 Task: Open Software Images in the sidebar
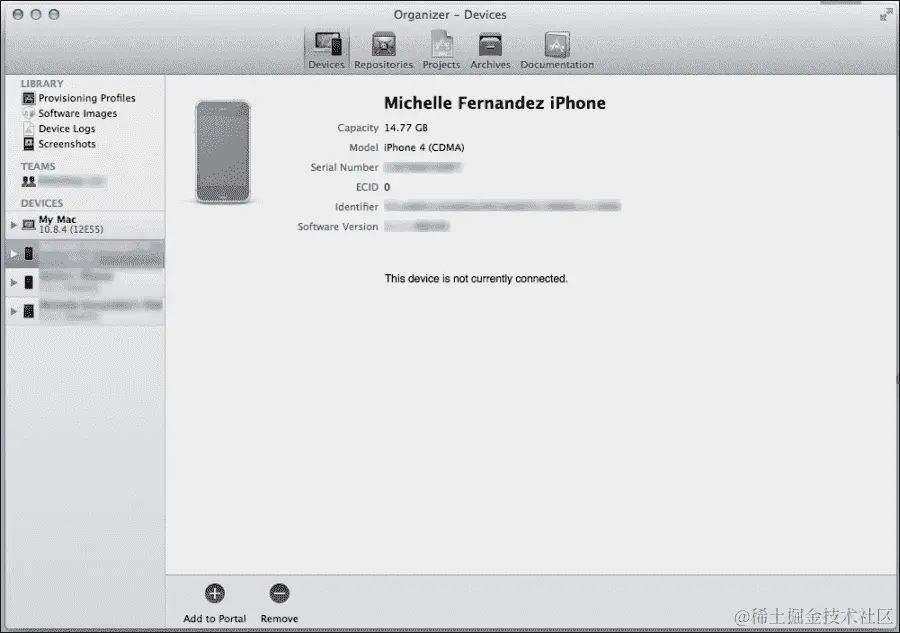[77, 113]
